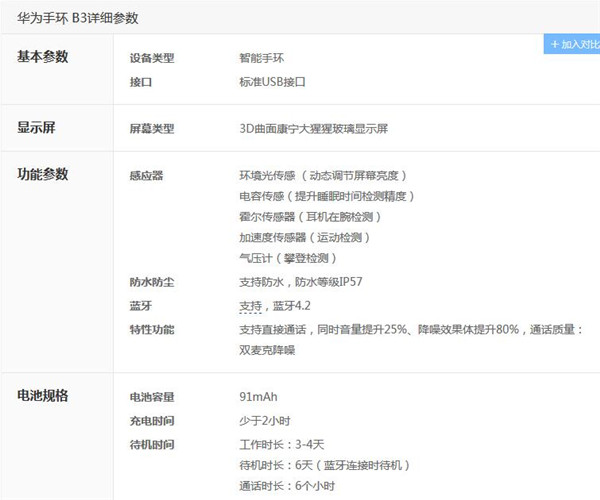Click the 91mAh battery capacity value
Screen dimensions: 600x500
[259, 397]
